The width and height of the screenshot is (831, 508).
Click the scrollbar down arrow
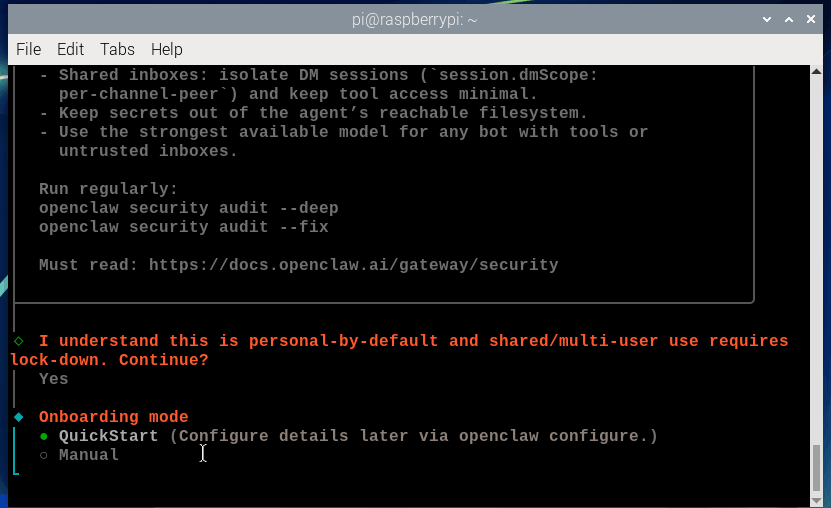click(x=817, y=501)
